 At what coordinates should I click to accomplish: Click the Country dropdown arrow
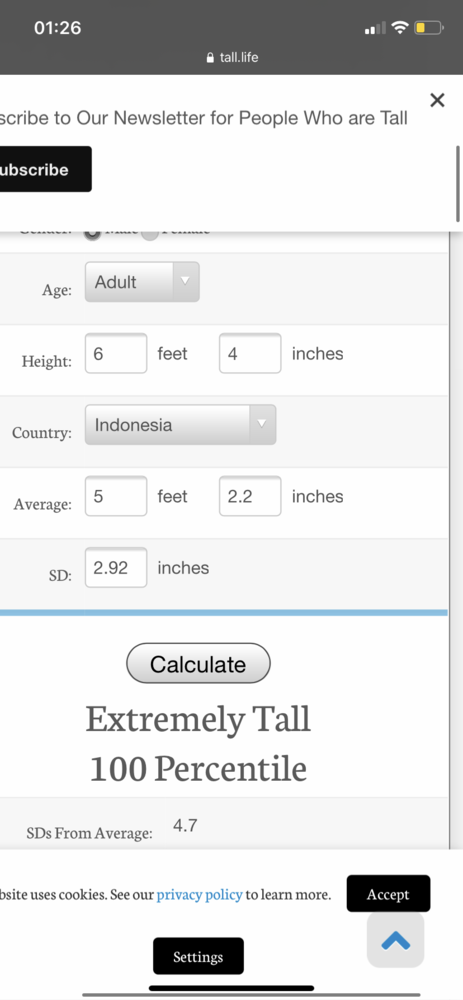click(260, 425)
